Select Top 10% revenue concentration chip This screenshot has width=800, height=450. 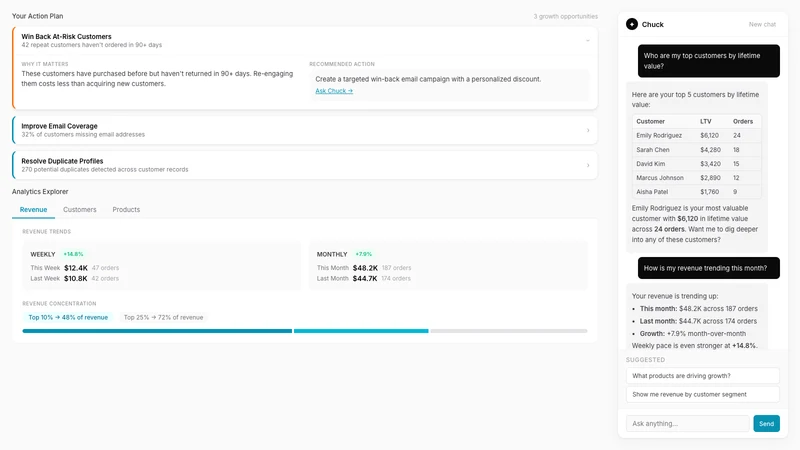coord(68,317)
